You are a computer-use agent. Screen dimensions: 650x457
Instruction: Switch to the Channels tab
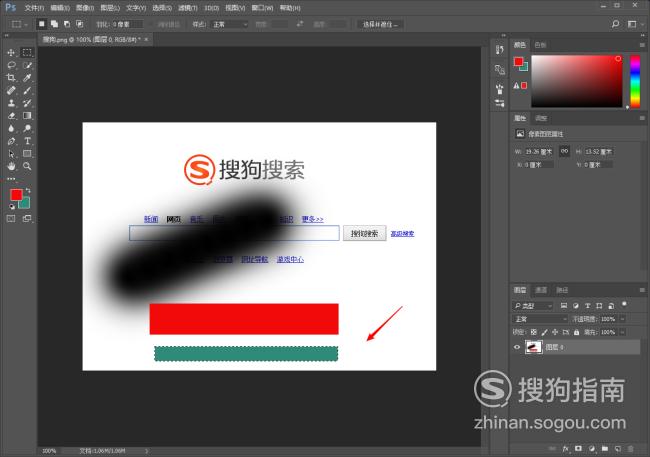[541, 290]
